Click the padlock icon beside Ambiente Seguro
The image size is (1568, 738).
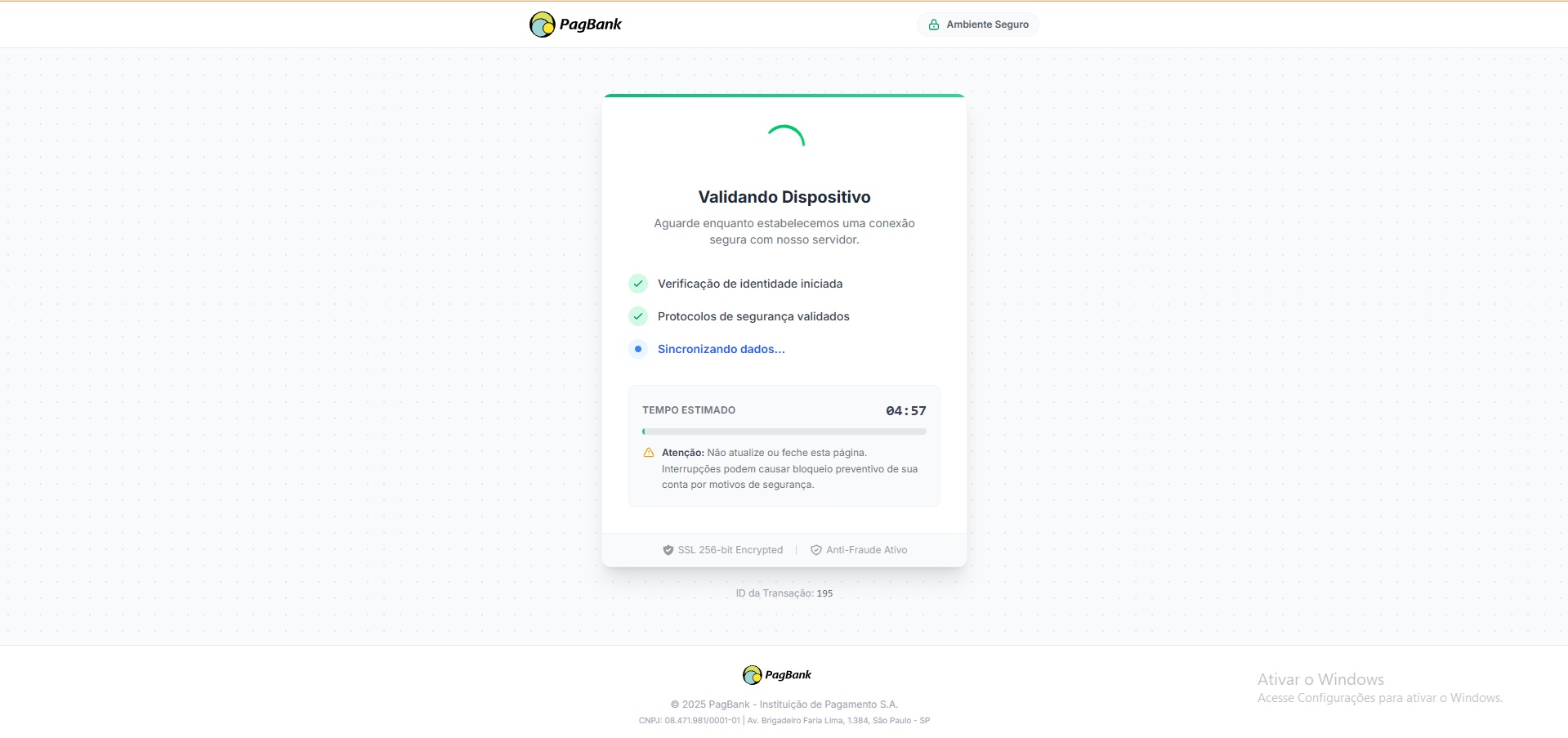(x=934, y=25)
